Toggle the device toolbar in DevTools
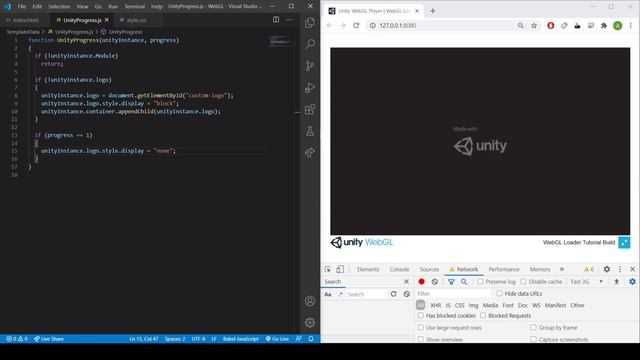640x360 pixels. [340, 269]
